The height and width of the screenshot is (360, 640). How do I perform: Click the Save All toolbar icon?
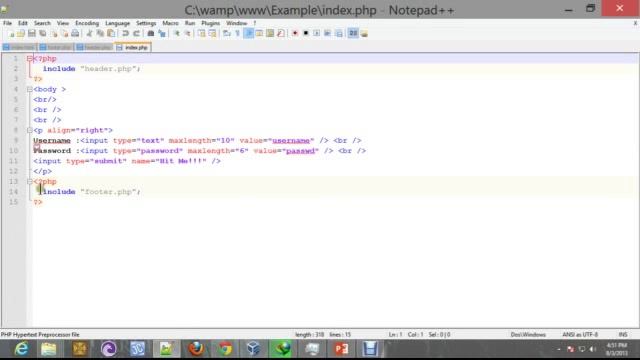pyautogui.click(x=42, y=33)
